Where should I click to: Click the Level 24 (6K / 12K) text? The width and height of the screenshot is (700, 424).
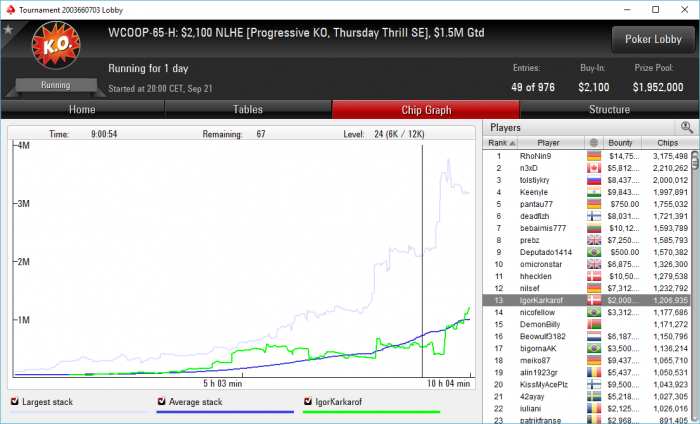click(383, 134)
